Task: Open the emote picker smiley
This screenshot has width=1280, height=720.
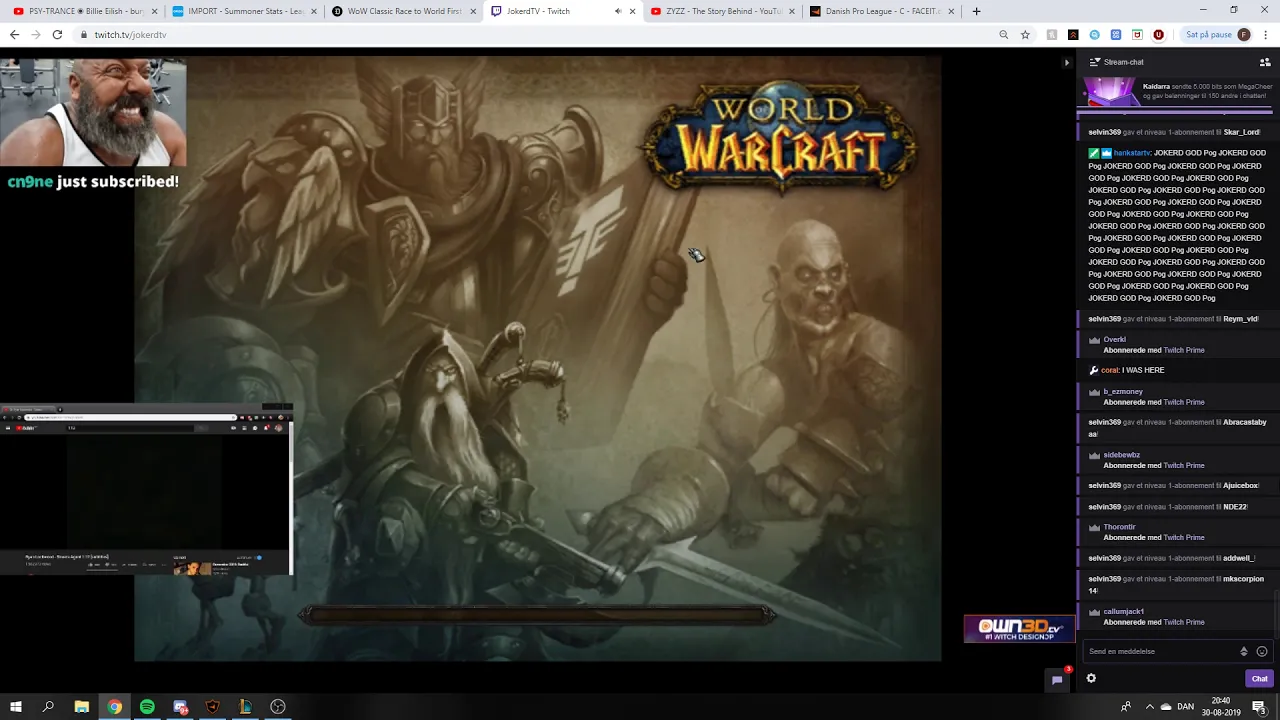Action: (x=1262, y=651)
